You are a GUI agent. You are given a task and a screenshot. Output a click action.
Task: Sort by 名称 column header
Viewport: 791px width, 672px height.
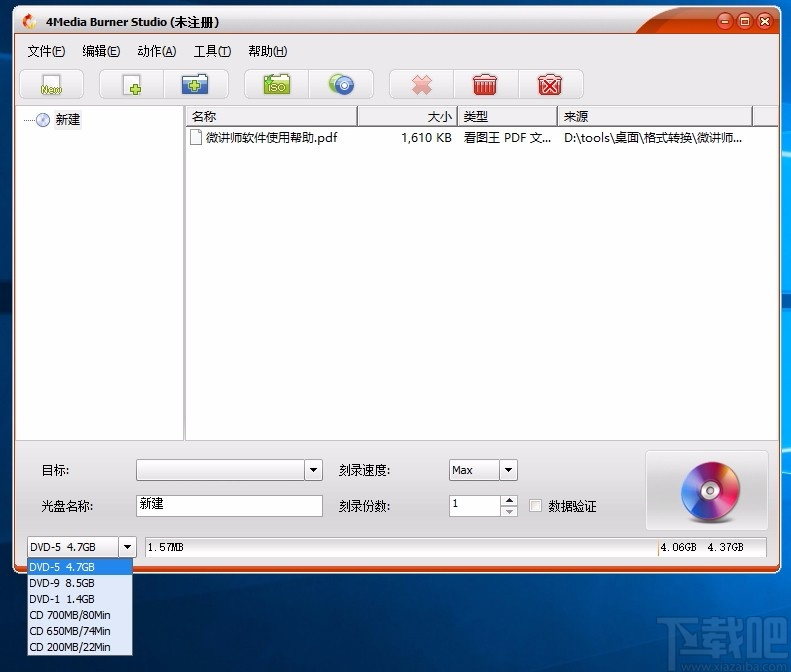272,117
